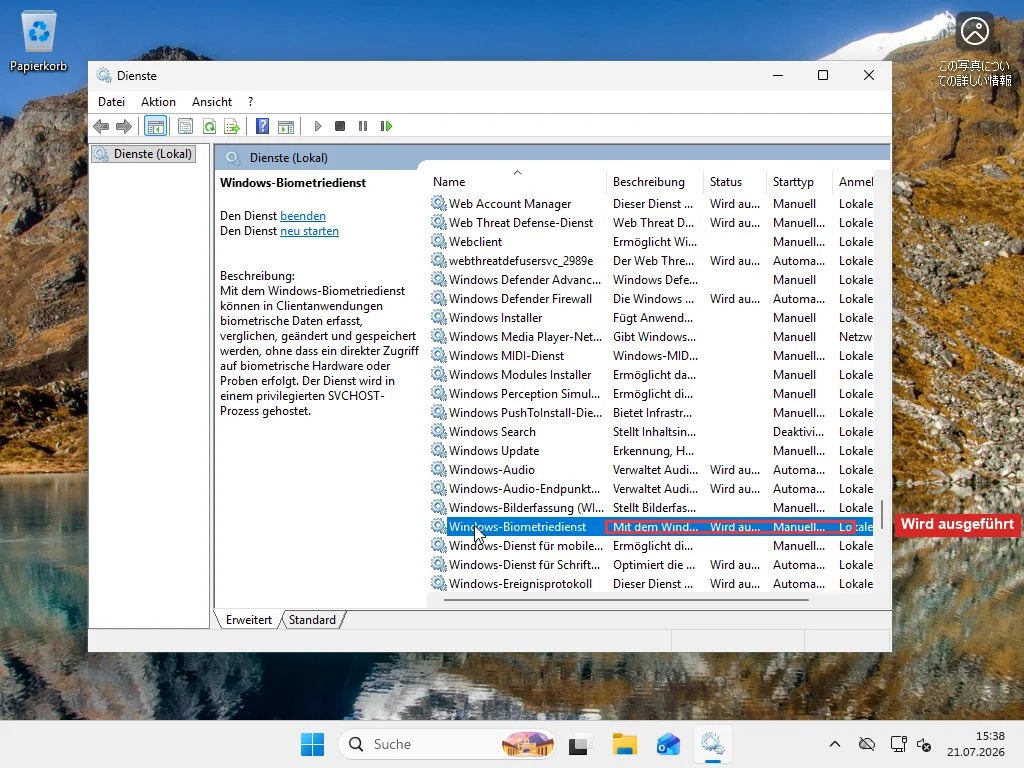Click the horizontal scrollbar of the list
This screenshot has width=1024, height=768.
(626, 599)
